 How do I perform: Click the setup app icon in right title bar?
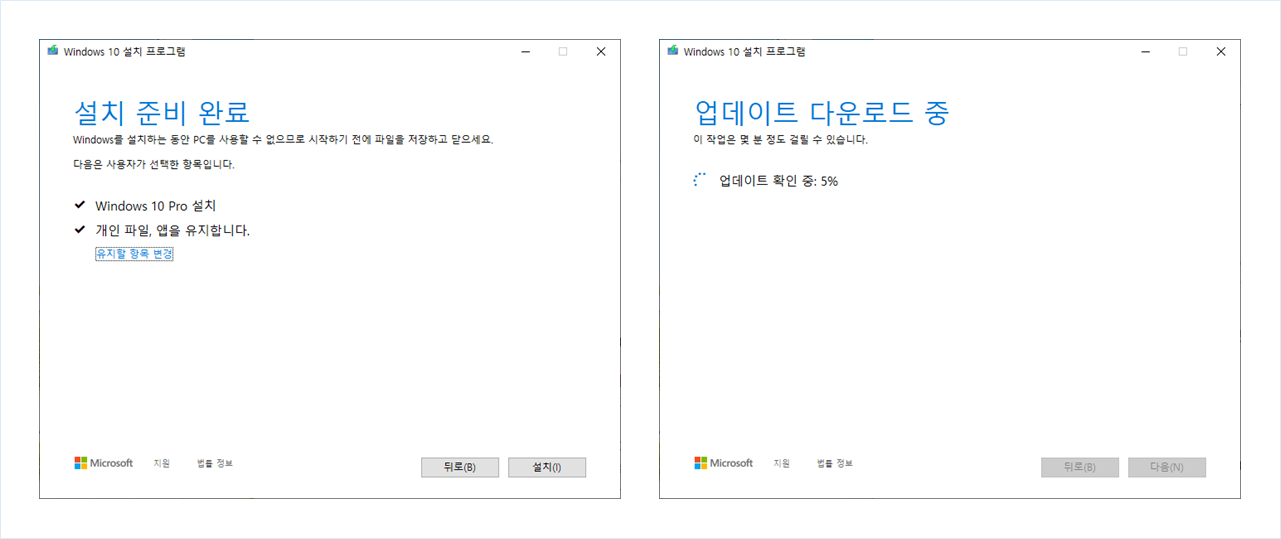click(x=673, y=51)
